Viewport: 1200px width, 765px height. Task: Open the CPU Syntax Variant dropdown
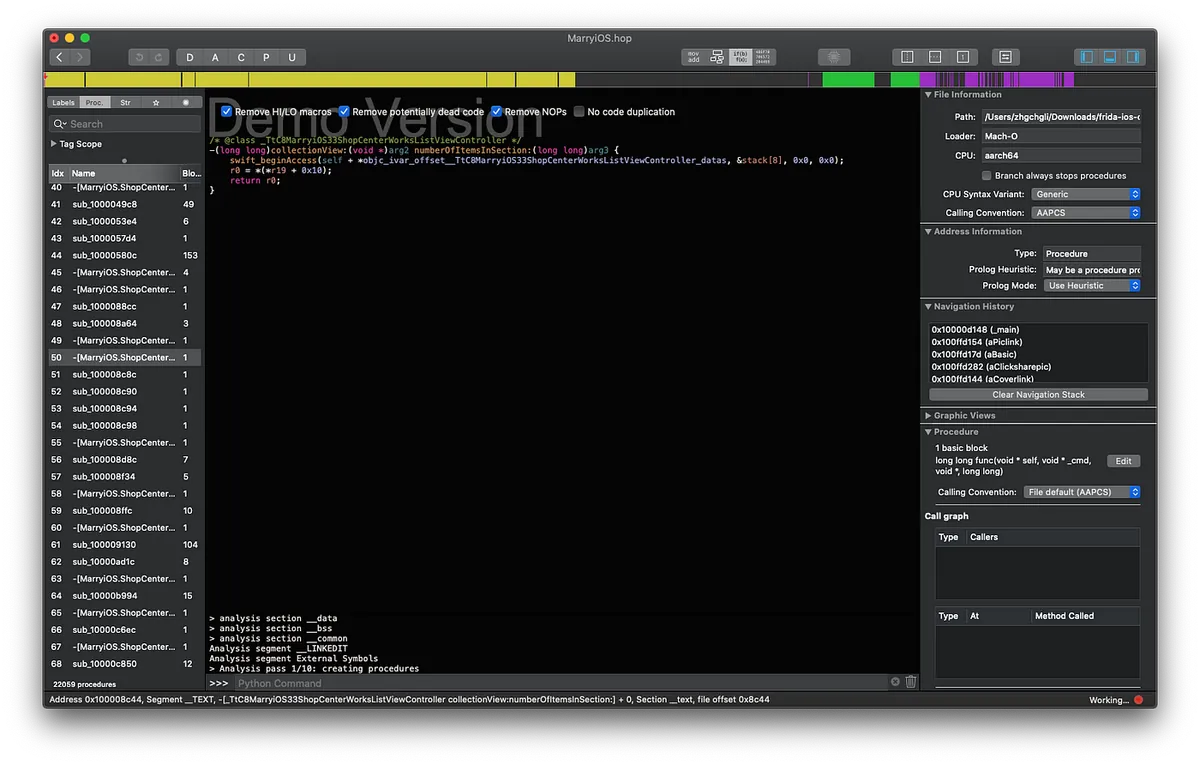click(1086, 194)
